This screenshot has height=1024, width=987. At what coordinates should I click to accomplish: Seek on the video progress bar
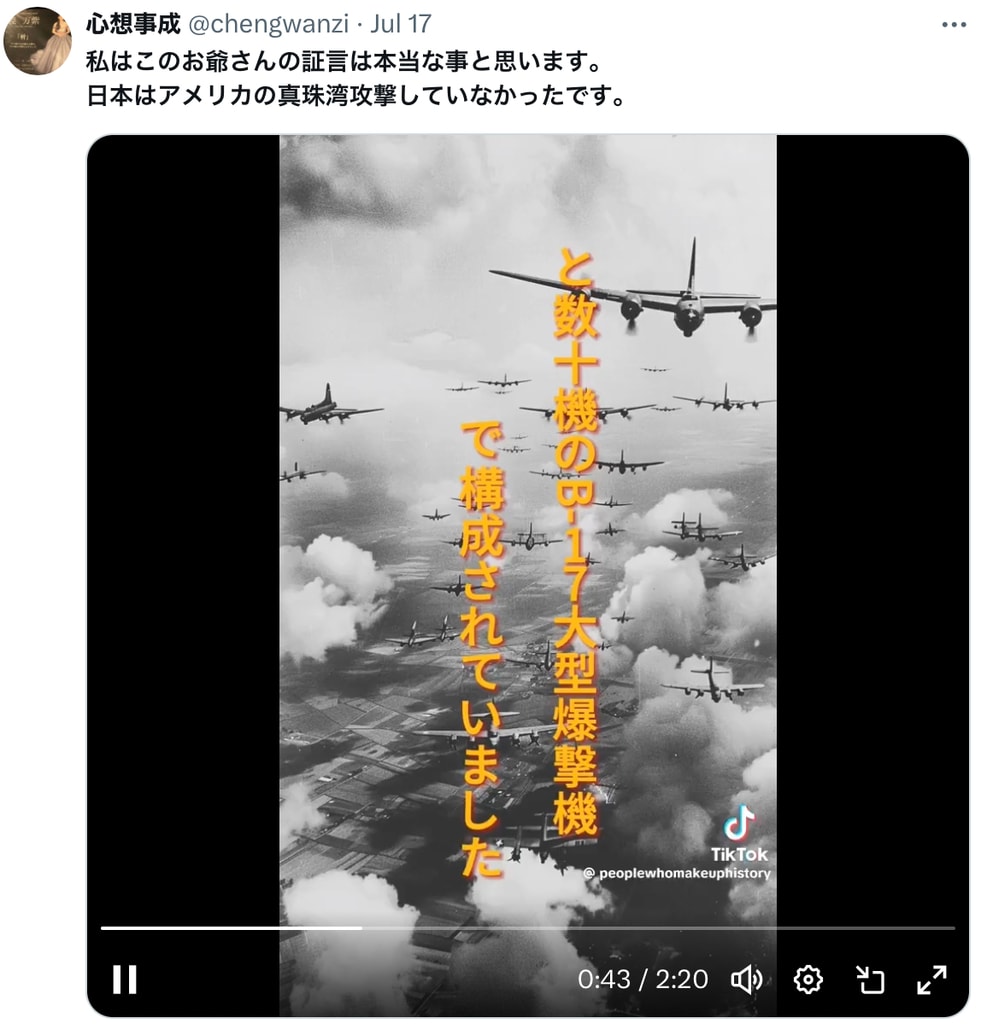(x=528, y=927)
